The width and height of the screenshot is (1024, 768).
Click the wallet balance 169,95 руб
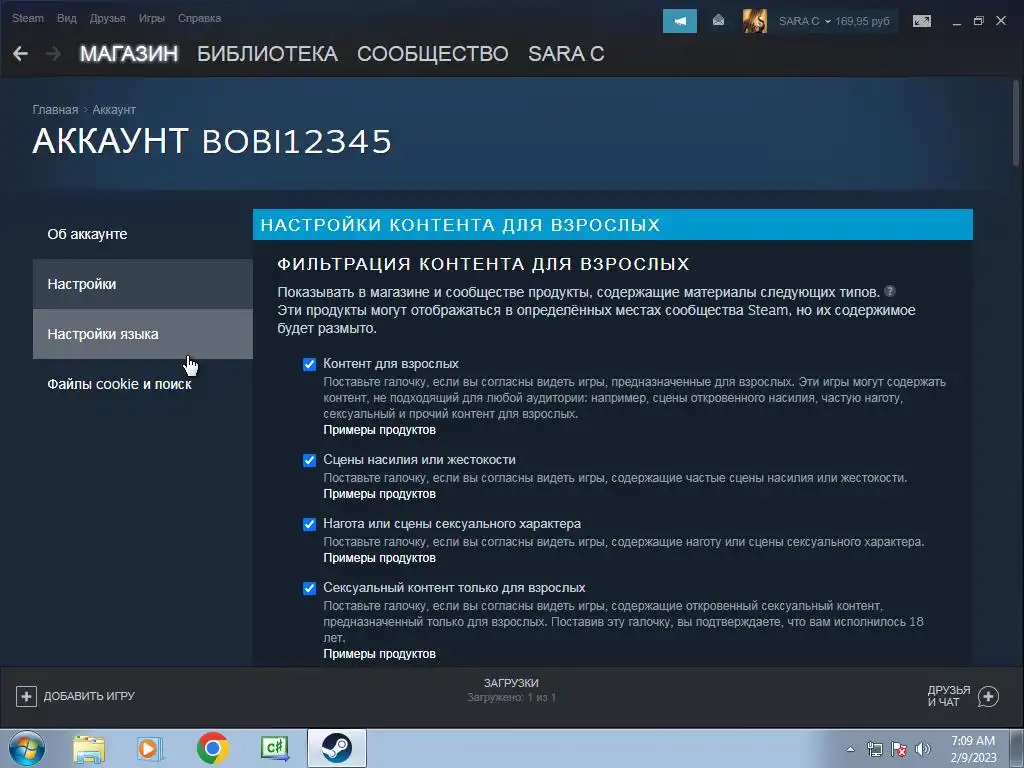(x=862, y=21)
